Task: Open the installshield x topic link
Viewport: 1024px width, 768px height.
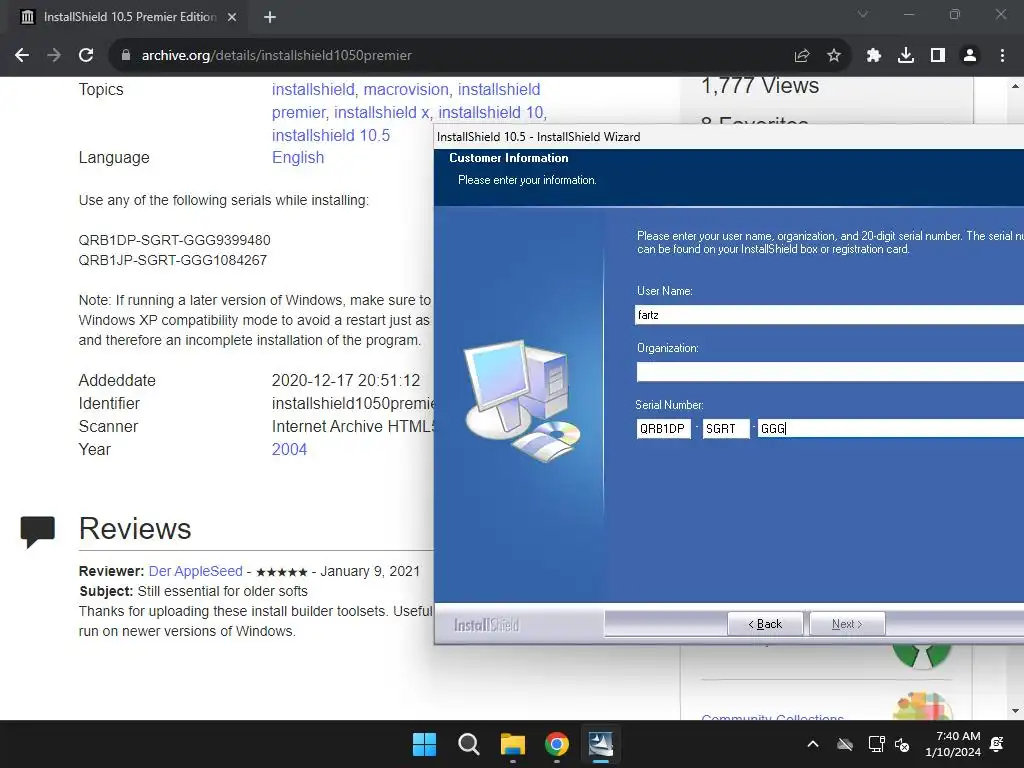Action: pyautogui.click(x=381, y=112)
